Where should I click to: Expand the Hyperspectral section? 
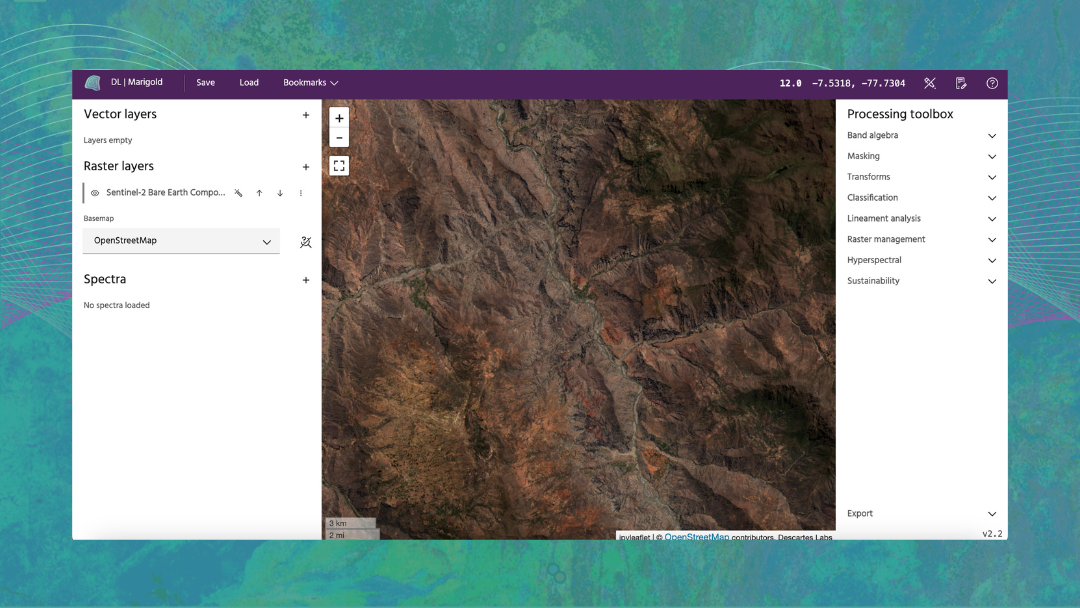tap(922, 260)
